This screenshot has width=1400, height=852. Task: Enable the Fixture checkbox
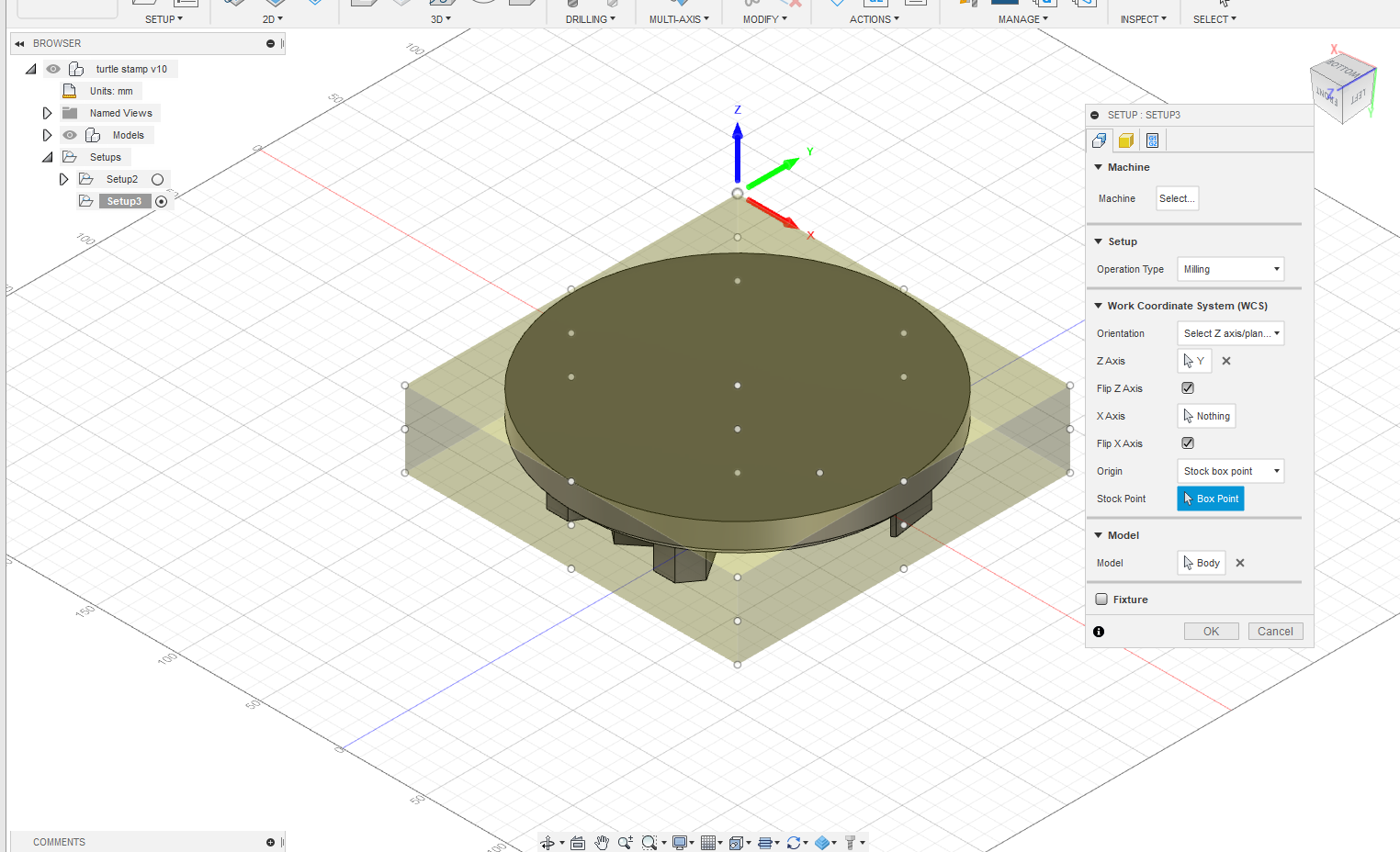coord(1101,600)
